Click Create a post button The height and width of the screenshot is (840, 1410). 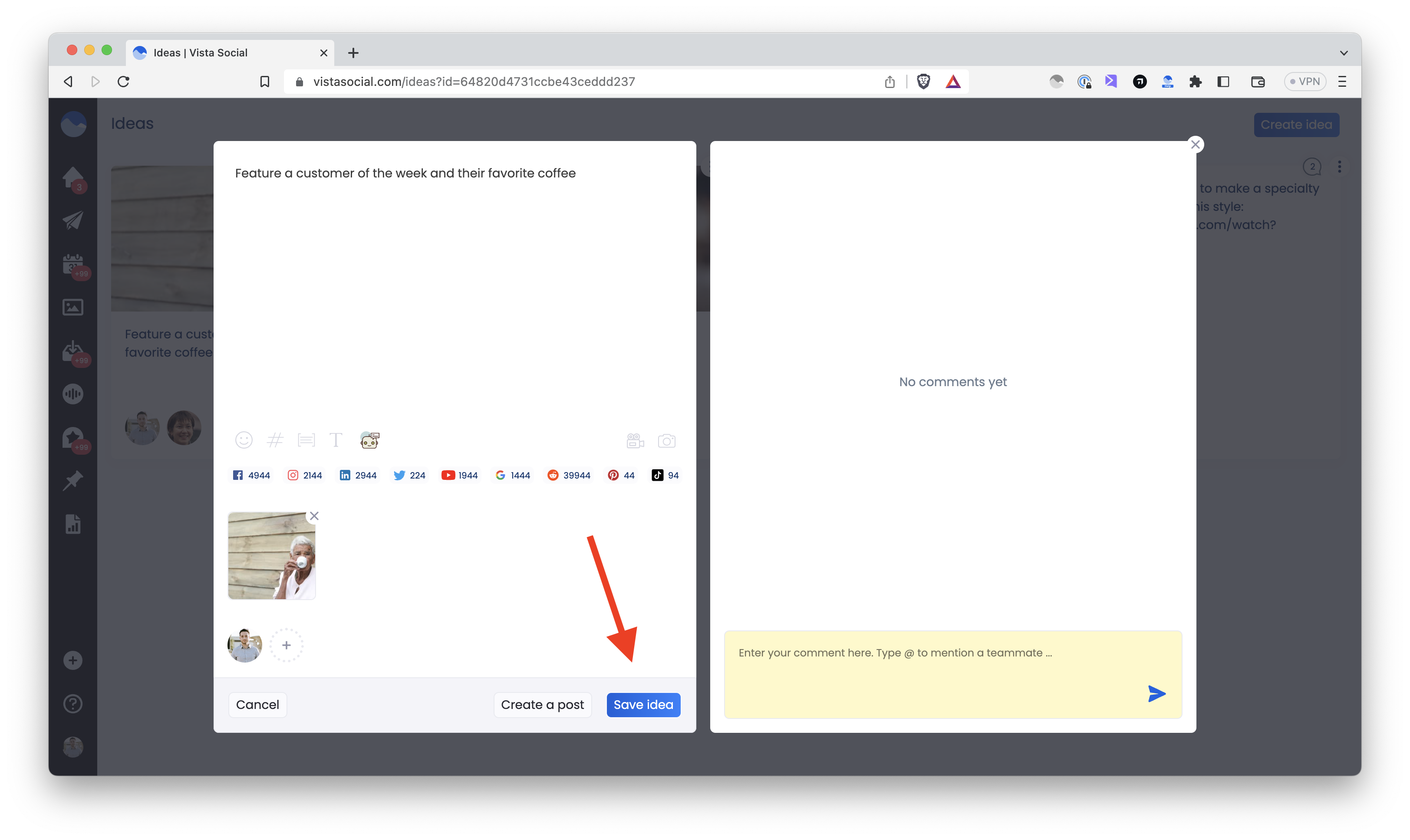coord(542,705)
